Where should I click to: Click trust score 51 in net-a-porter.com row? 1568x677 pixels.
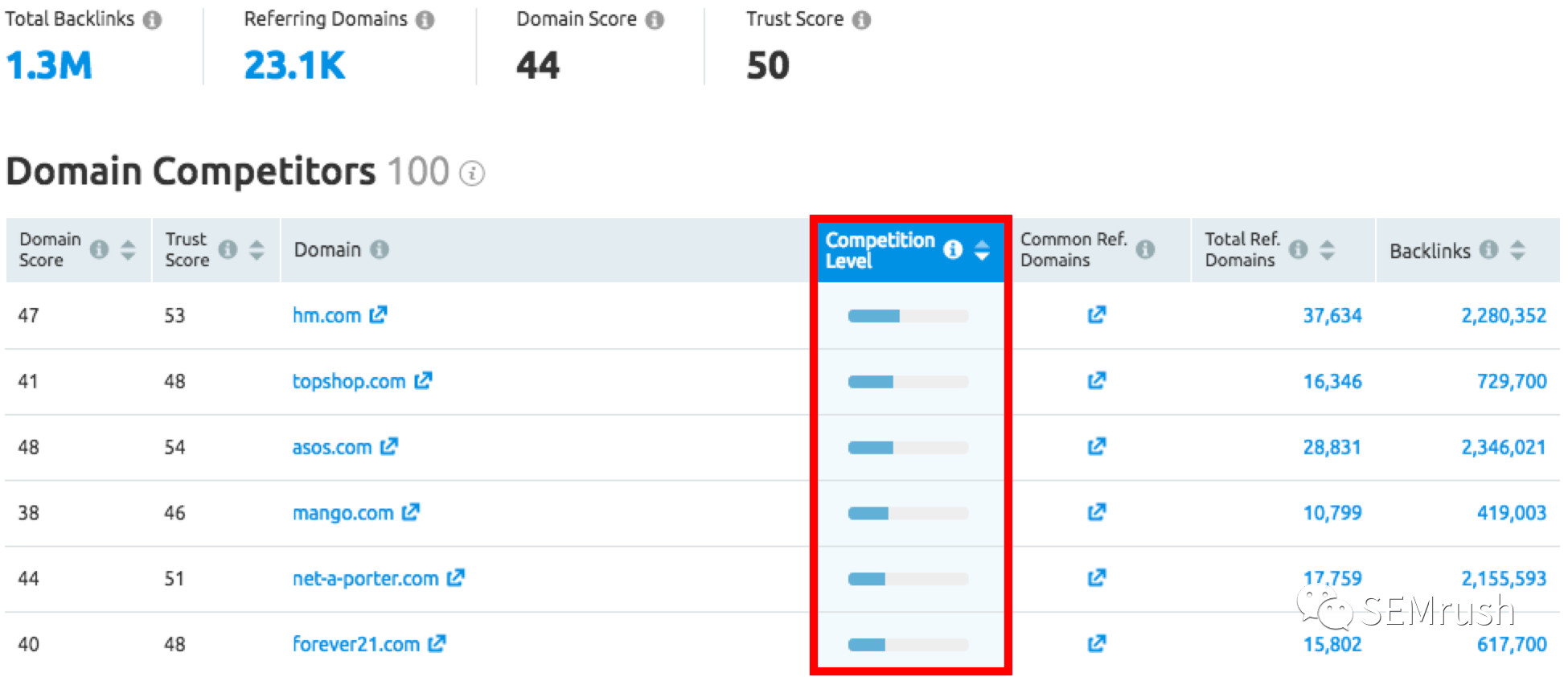pyautogui.click(x=174, y=578)
